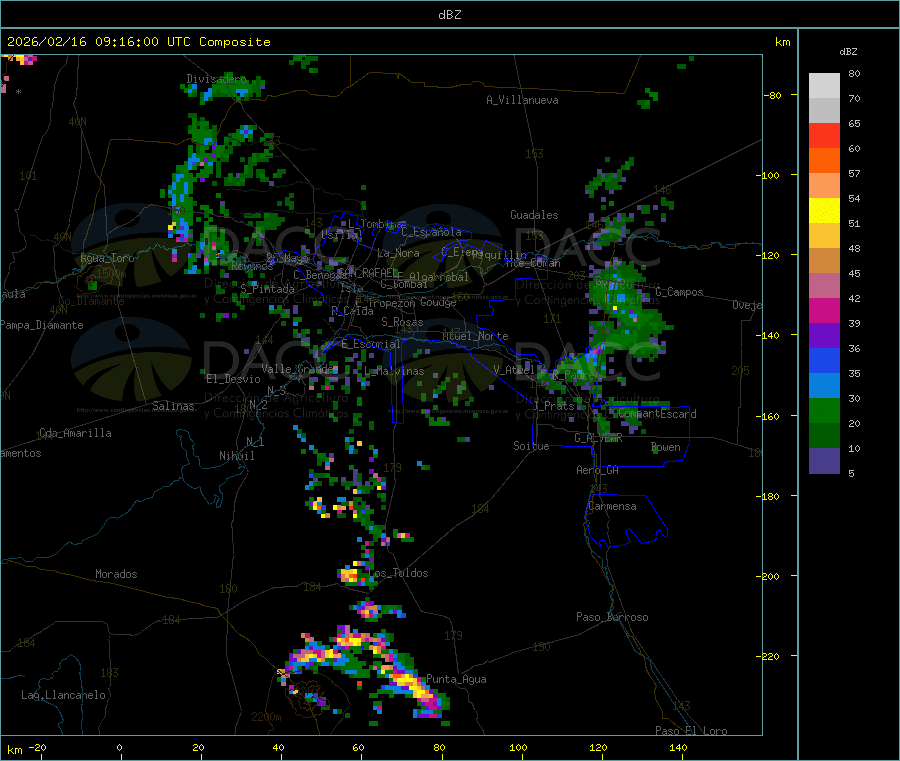Click the '0' tick on the bottom axis
The width and height of the screenshot is (900, 761).
(x=119, y=747)
